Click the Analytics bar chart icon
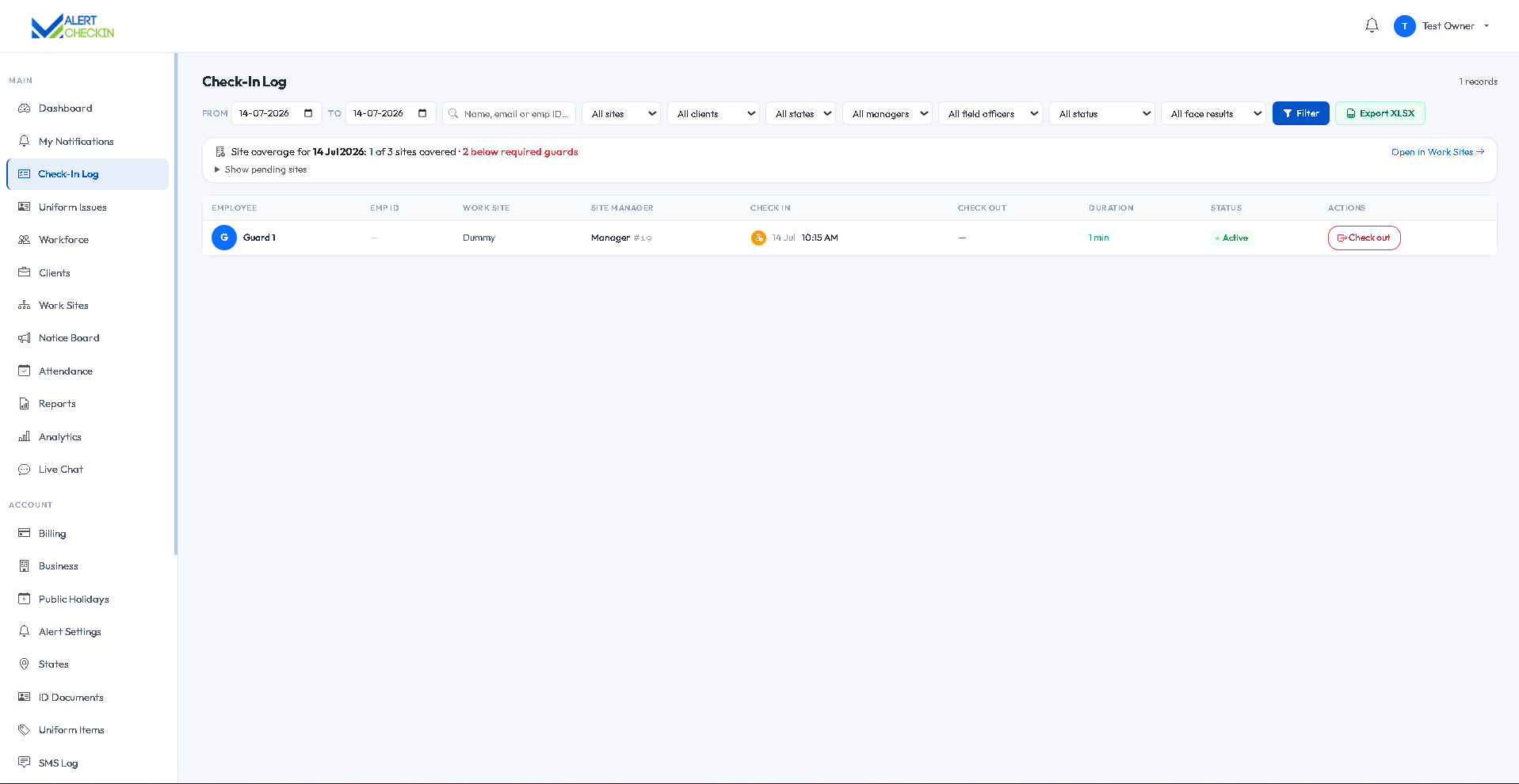This screenshot has width=1519, height=784. (x=25, y=436)
